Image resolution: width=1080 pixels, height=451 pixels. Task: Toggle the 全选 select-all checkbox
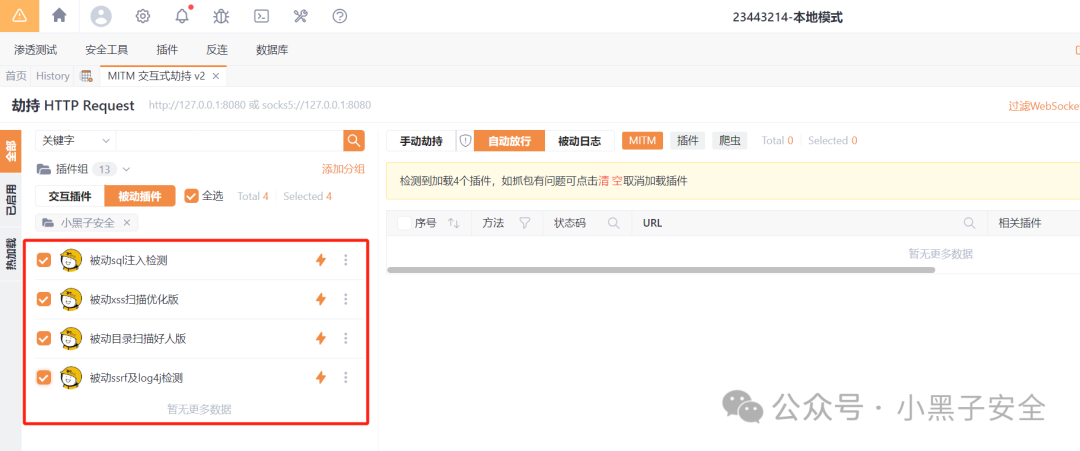(x=191, y=196)
